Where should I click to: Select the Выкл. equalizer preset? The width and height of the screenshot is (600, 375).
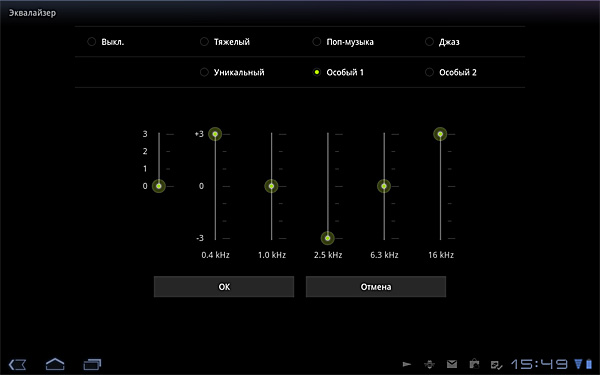pyautogui.click(x=106, y=42)
